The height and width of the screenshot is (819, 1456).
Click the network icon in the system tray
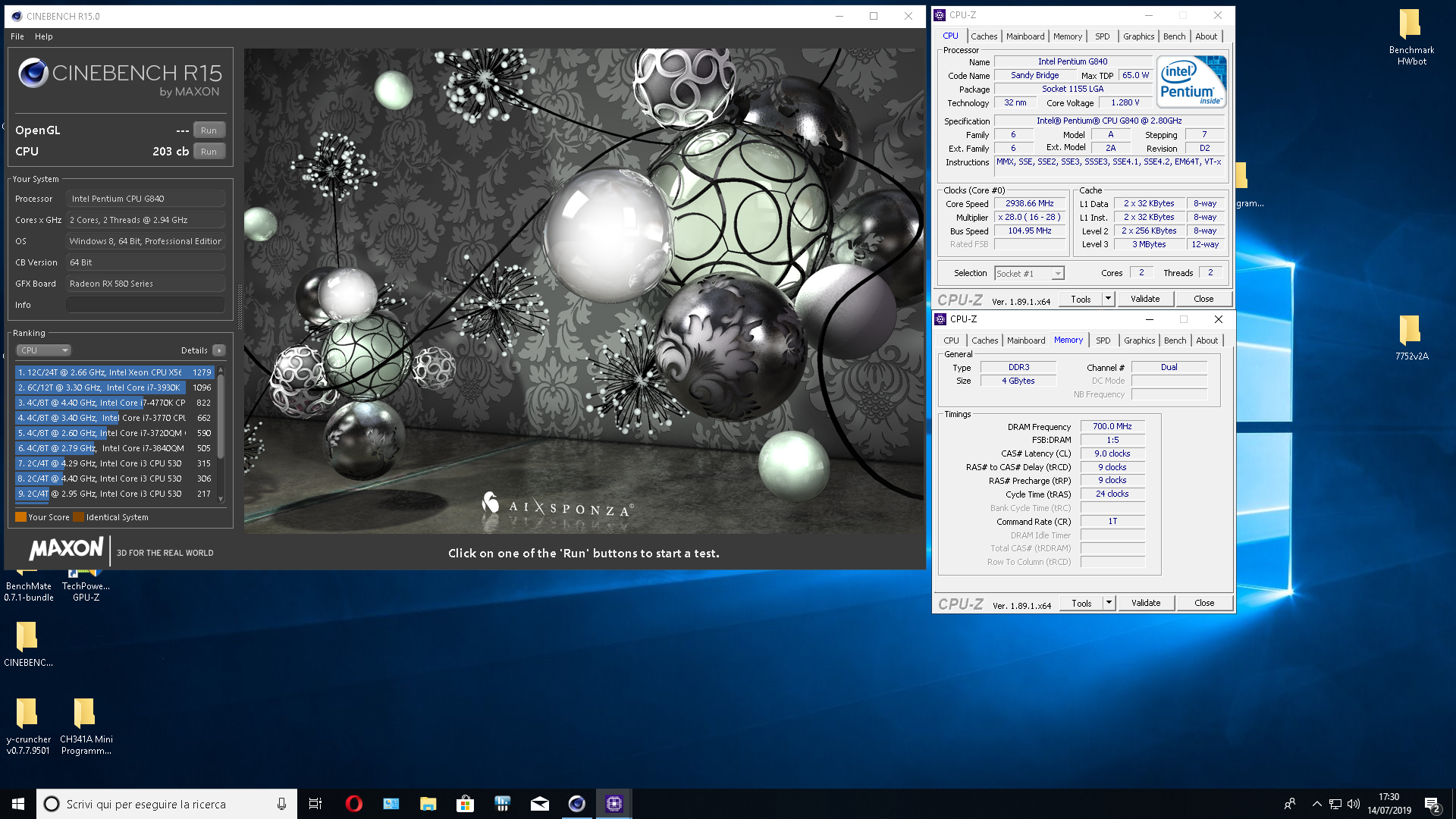point(1335,804)
